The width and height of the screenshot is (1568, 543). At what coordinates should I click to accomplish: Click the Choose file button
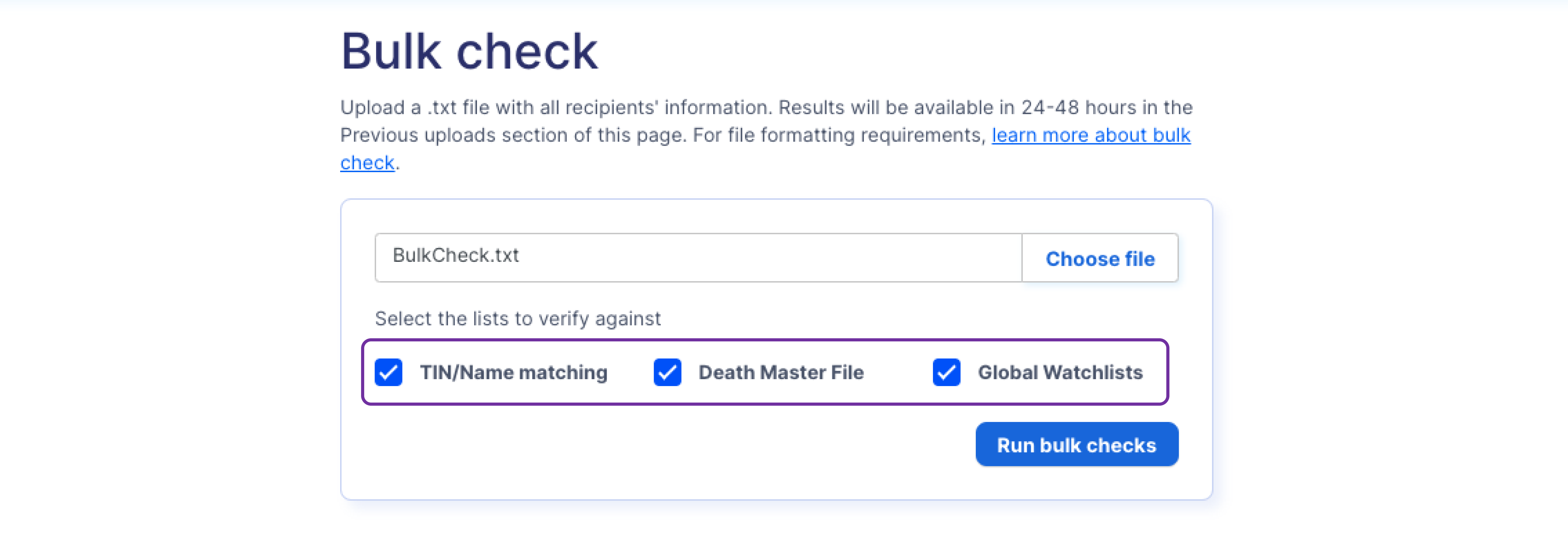(1100, 258)
